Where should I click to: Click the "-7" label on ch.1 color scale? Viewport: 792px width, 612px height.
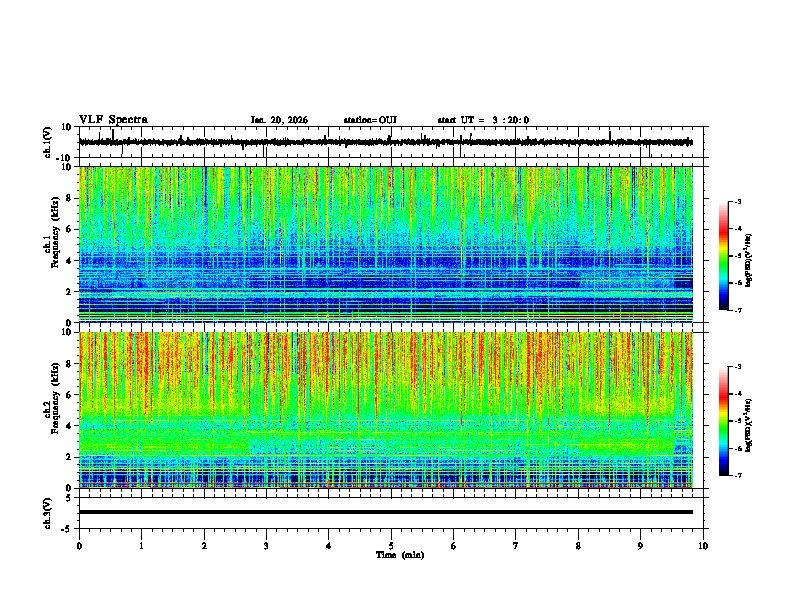point(737,310)
